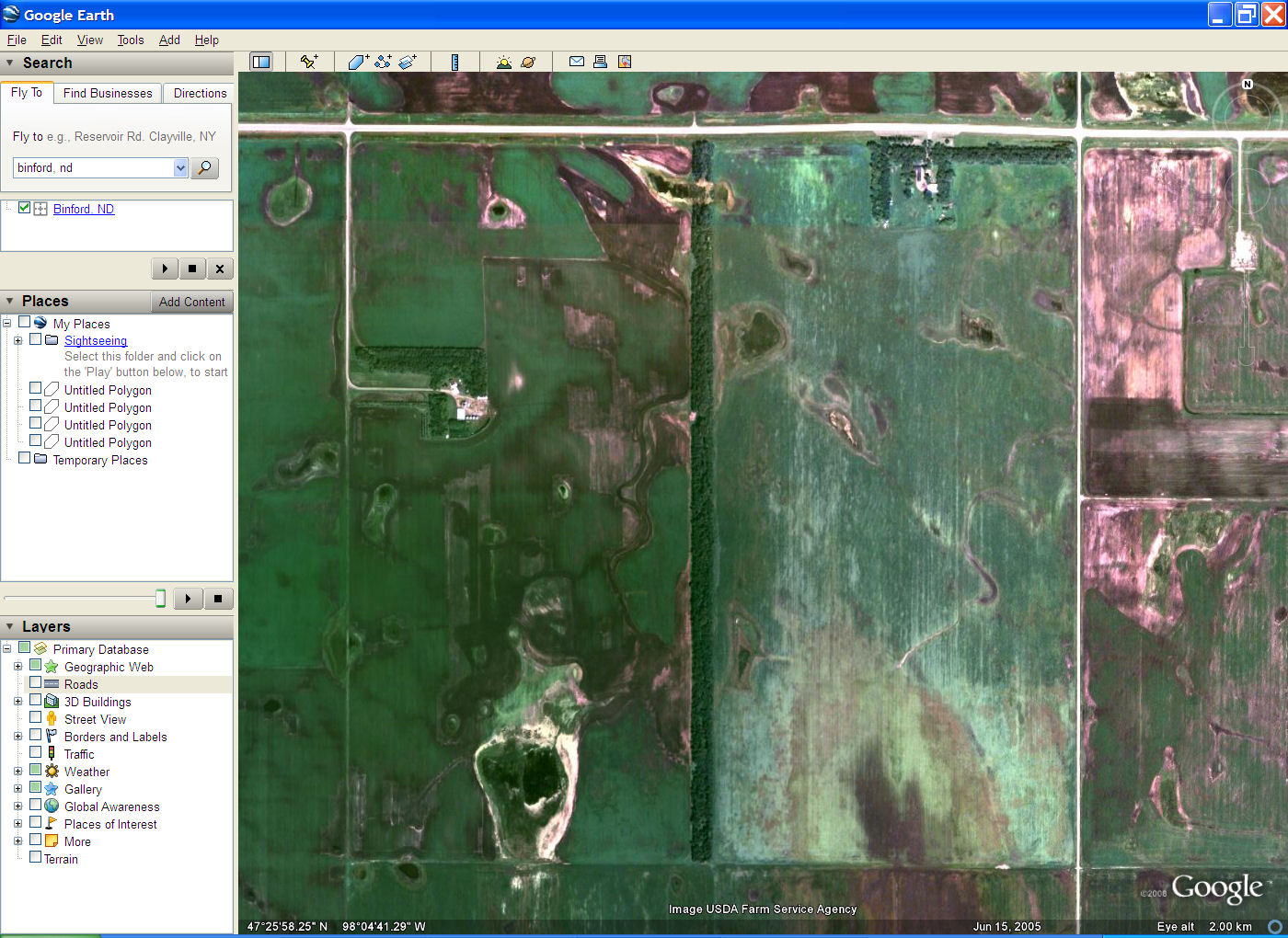
Task: Expand the More layer node
Action: (17, 841)
